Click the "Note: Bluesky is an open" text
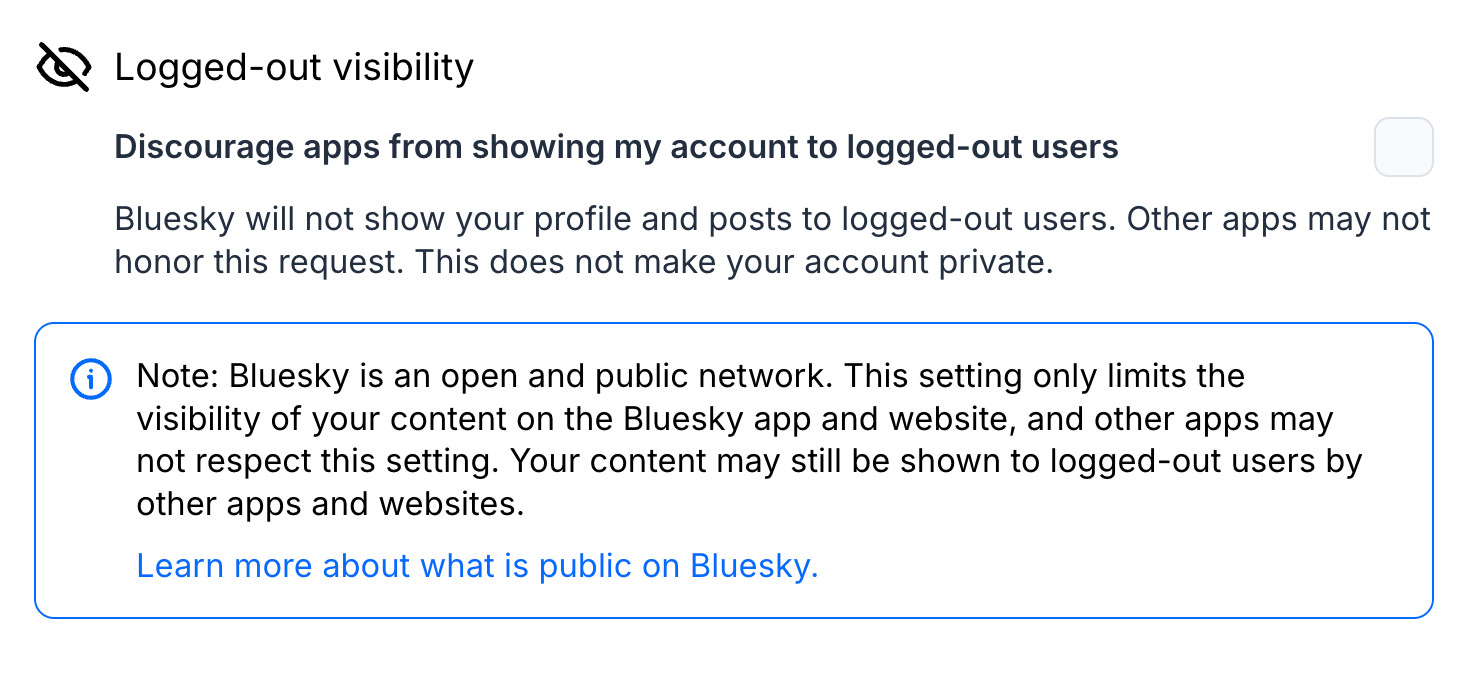Image resolution: width=1470 pixels, height=684 pixels. (300, 376)
